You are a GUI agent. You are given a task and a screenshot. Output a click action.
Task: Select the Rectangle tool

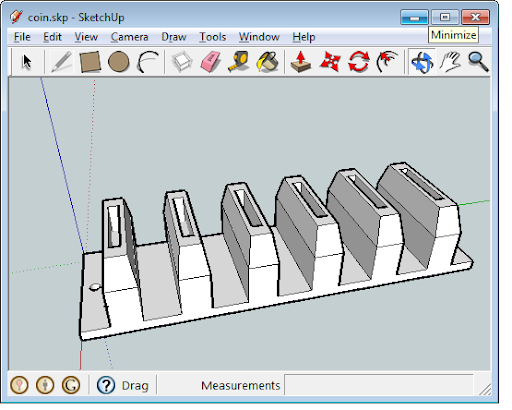point(90,62)
